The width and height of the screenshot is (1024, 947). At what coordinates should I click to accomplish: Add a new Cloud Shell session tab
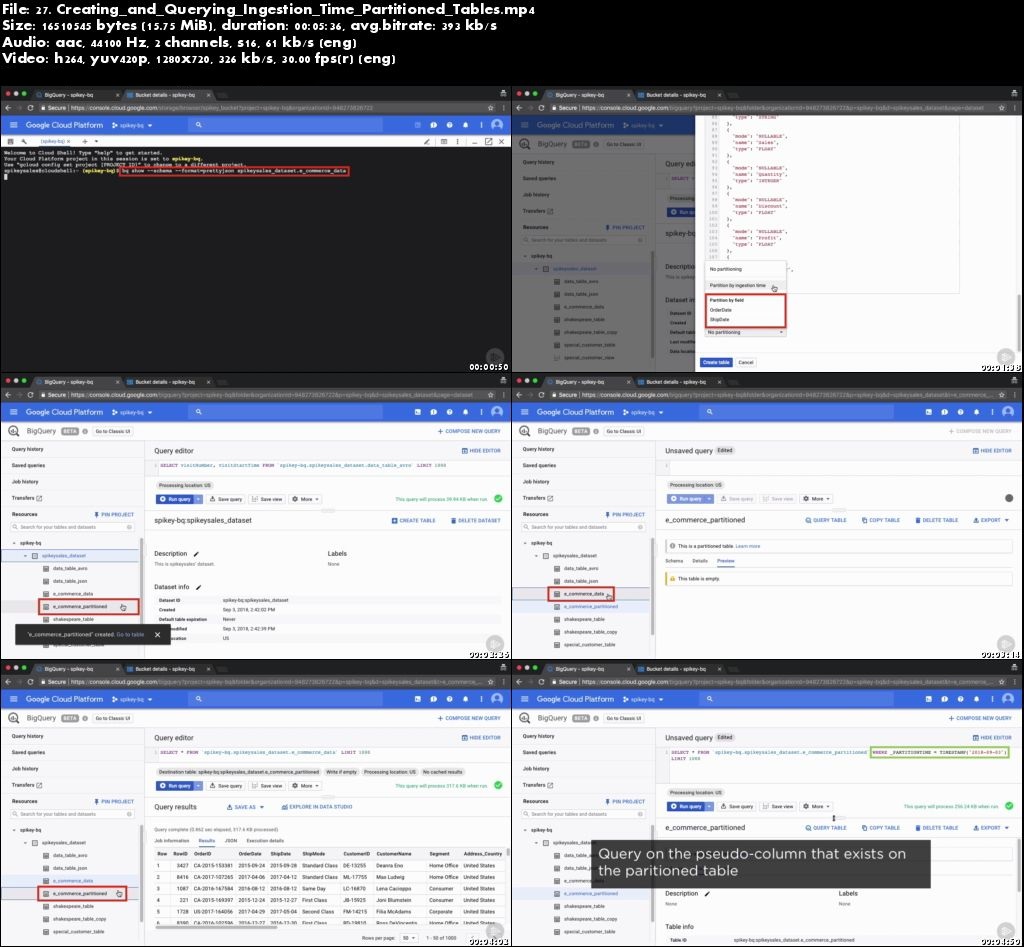[85, 141]
